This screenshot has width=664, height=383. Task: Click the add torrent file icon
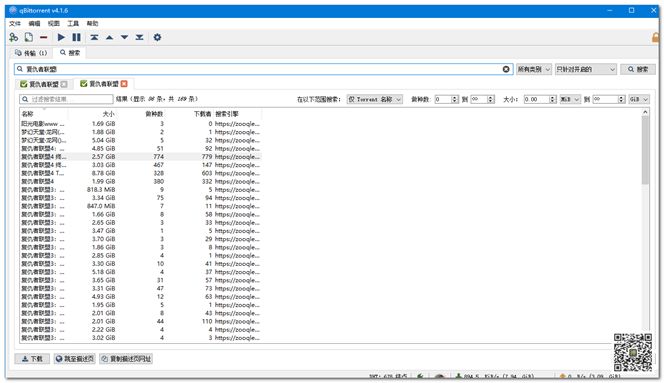pyautogui.click(x=29, y=38)
